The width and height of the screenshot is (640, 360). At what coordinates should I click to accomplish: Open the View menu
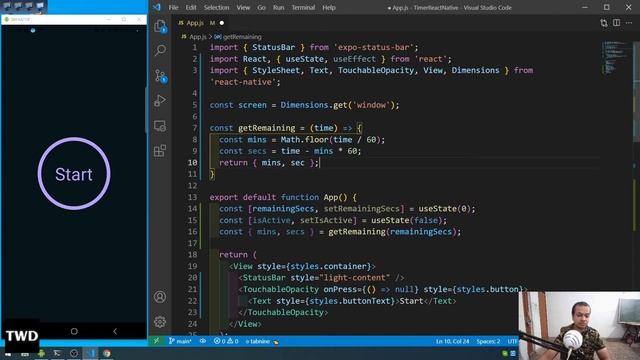coord(243,7)
